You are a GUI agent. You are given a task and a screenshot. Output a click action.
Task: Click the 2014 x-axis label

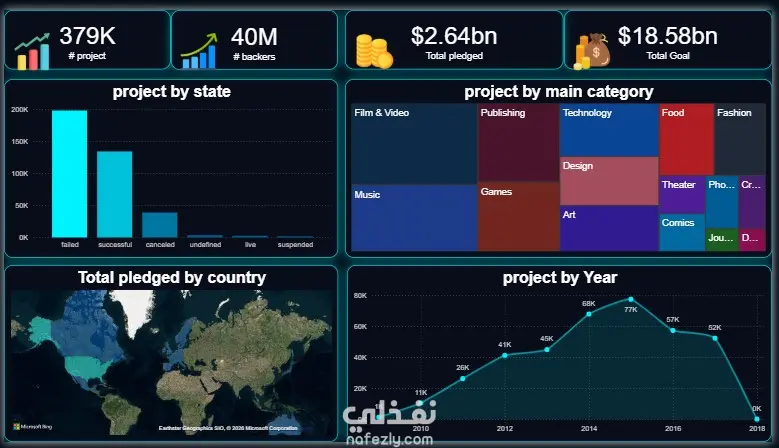[589, 428]
